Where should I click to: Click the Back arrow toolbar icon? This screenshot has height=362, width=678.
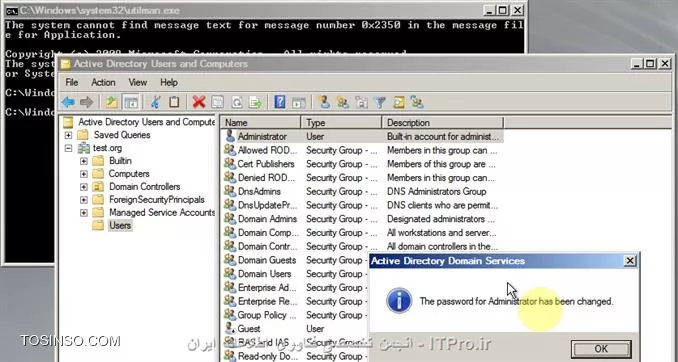click(68, 103)
